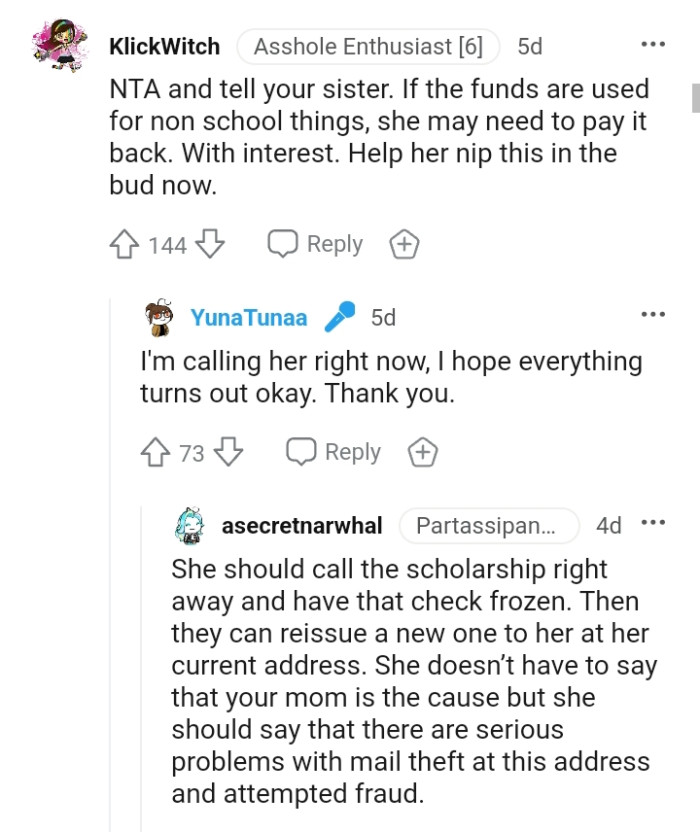
Task: Click the OP microphone icon beside YunaTunaa
Action: tap(340, 314)
